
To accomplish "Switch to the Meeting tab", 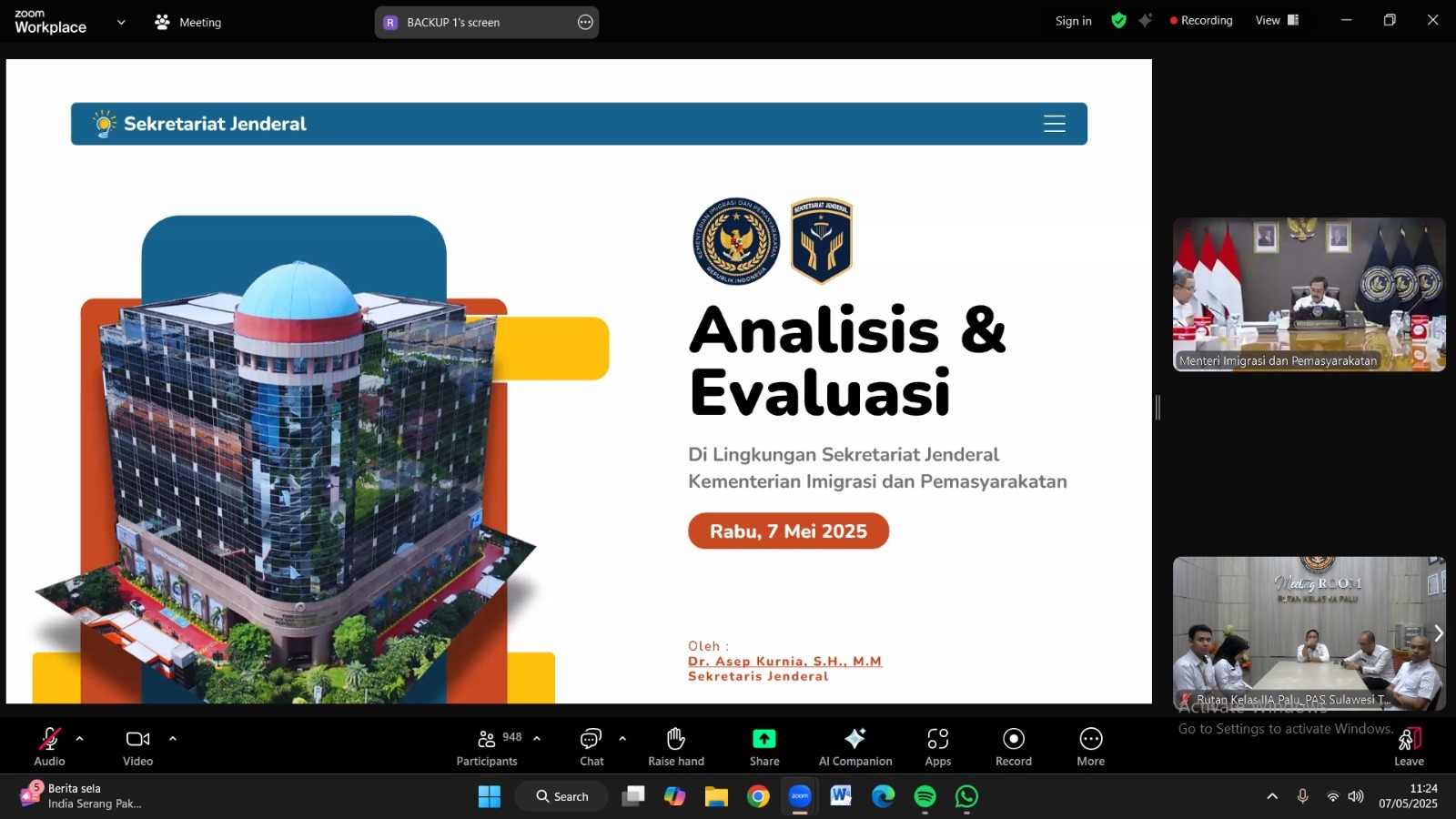I will [188, 23].
